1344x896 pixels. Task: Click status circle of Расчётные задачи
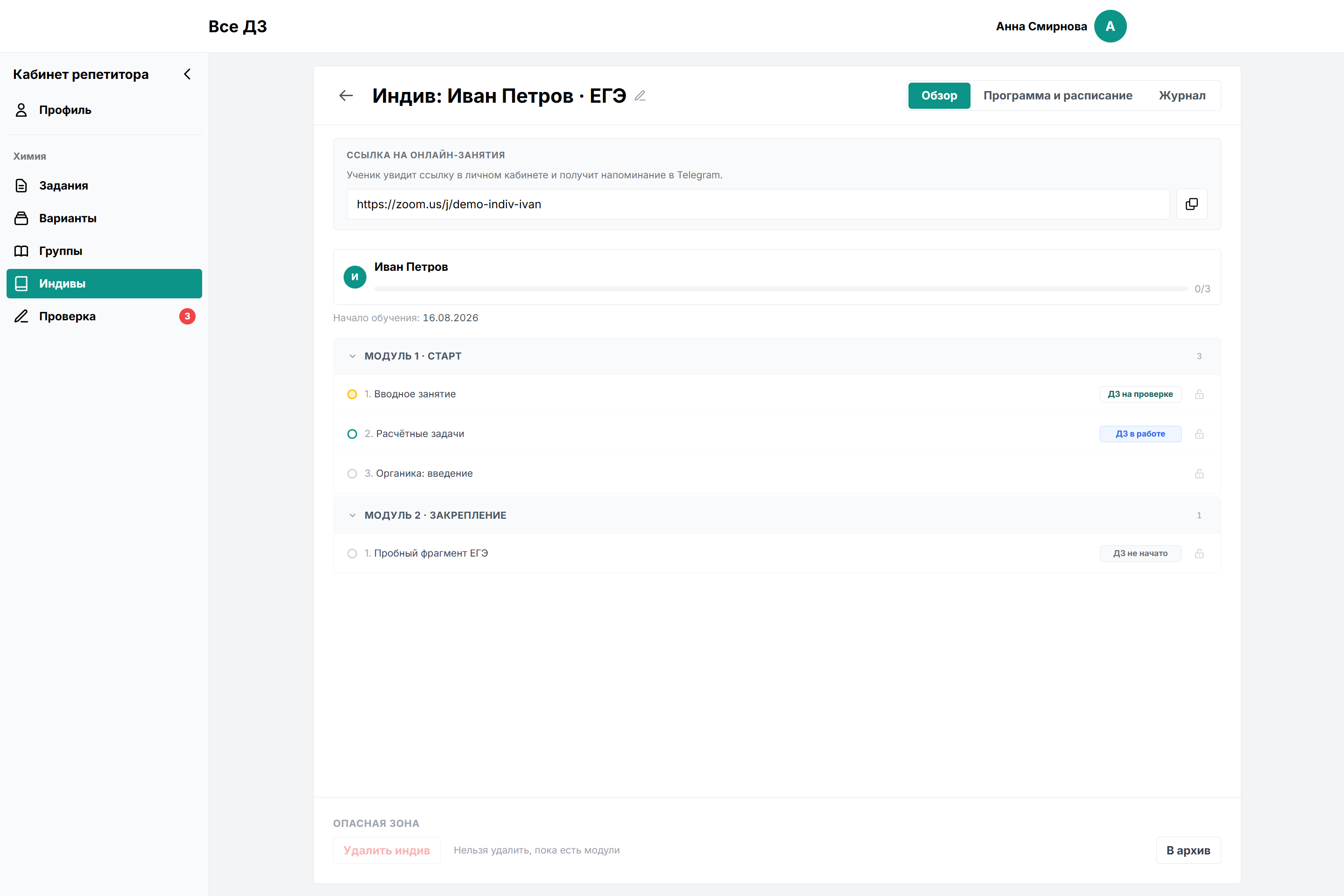coord(352,434)
